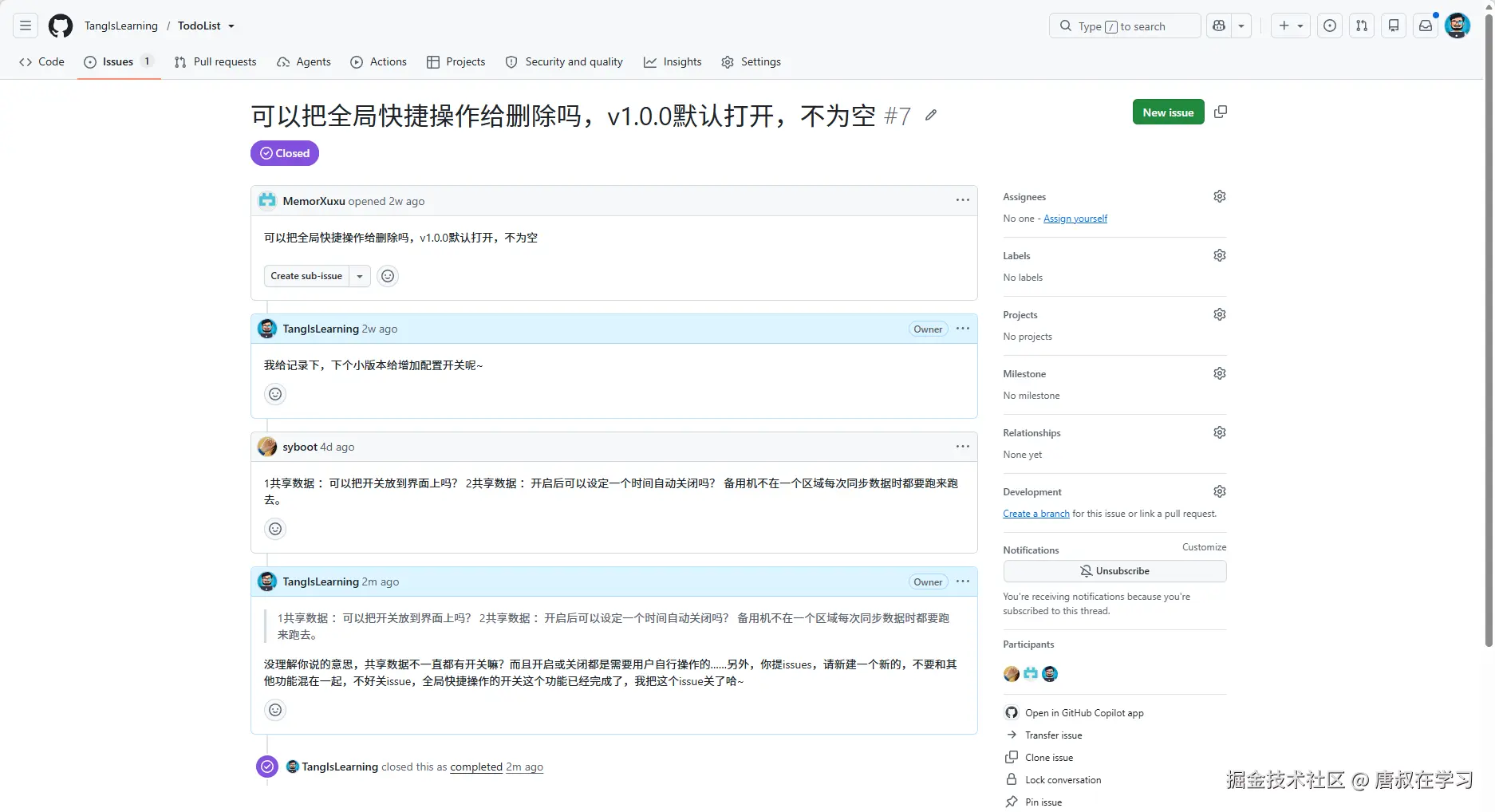Click Transfer issue
The height and width of the screenshot is (812, 1495).
[1044, 735]
